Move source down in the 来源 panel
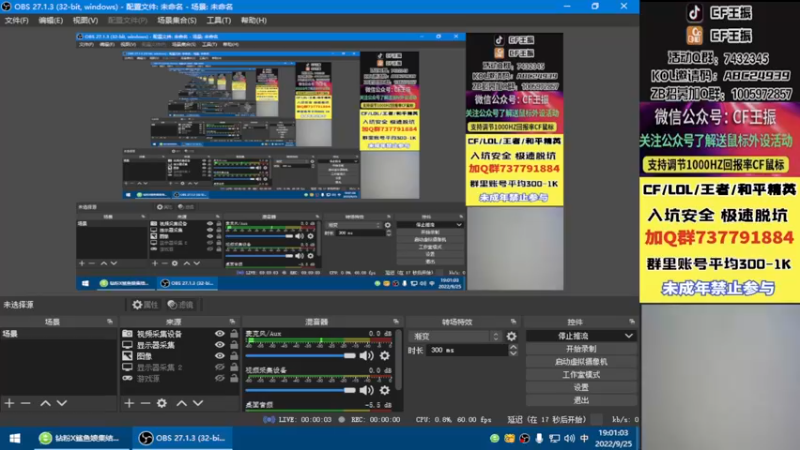Screen dimensions: 800x450 tap(198, 403)
